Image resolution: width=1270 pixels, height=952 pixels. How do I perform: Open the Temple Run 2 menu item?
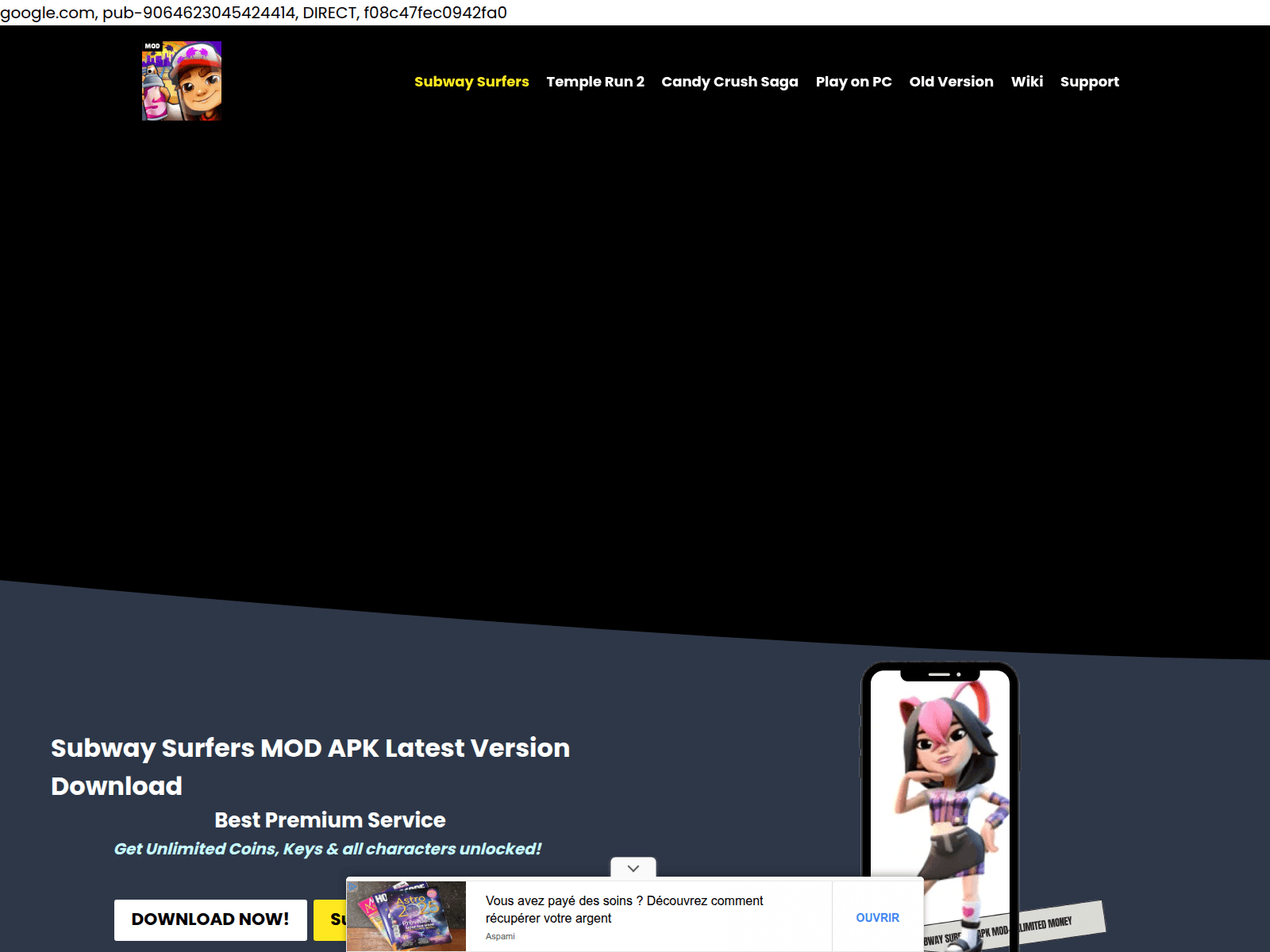(595, 82)
